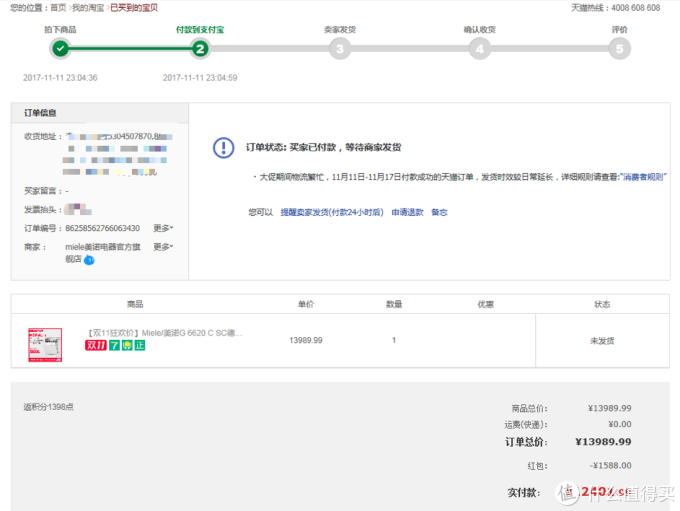This screenshot has width=680, height=511.
Task: Click the step 4 confirm receipt circle
Action: click(480, 49)
